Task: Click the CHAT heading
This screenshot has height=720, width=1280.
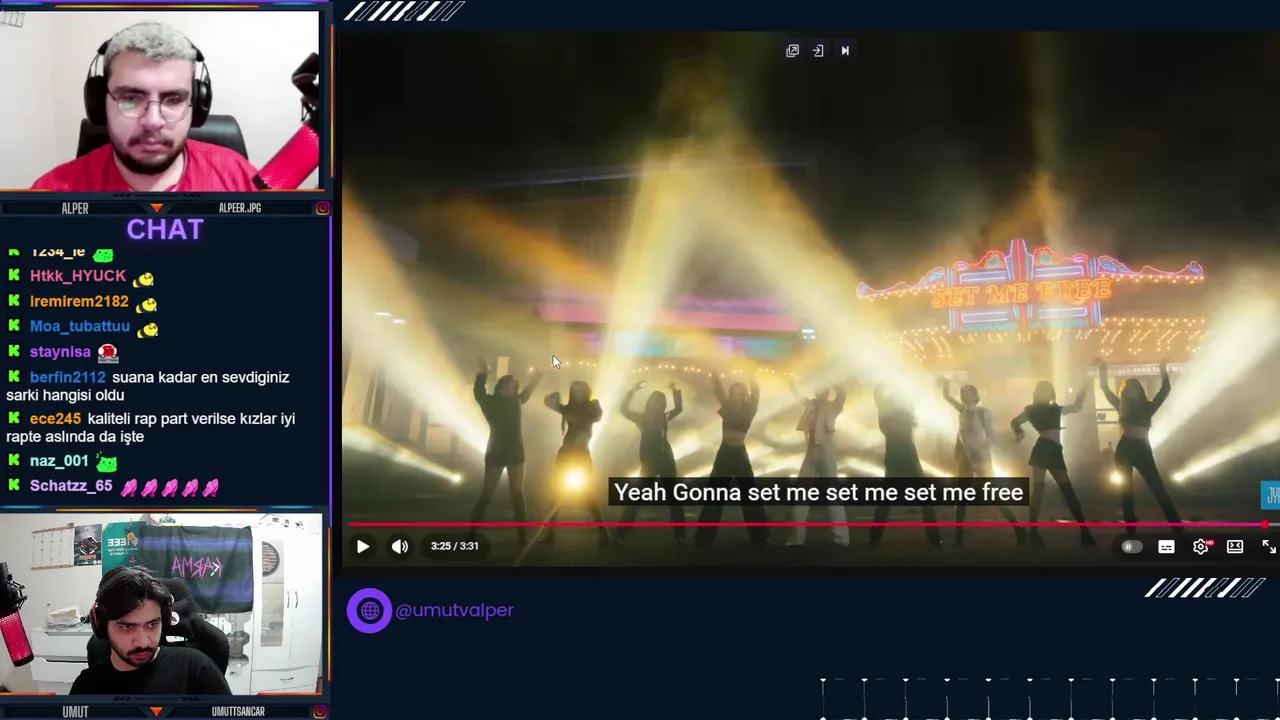Action: [x=165, y=229]
